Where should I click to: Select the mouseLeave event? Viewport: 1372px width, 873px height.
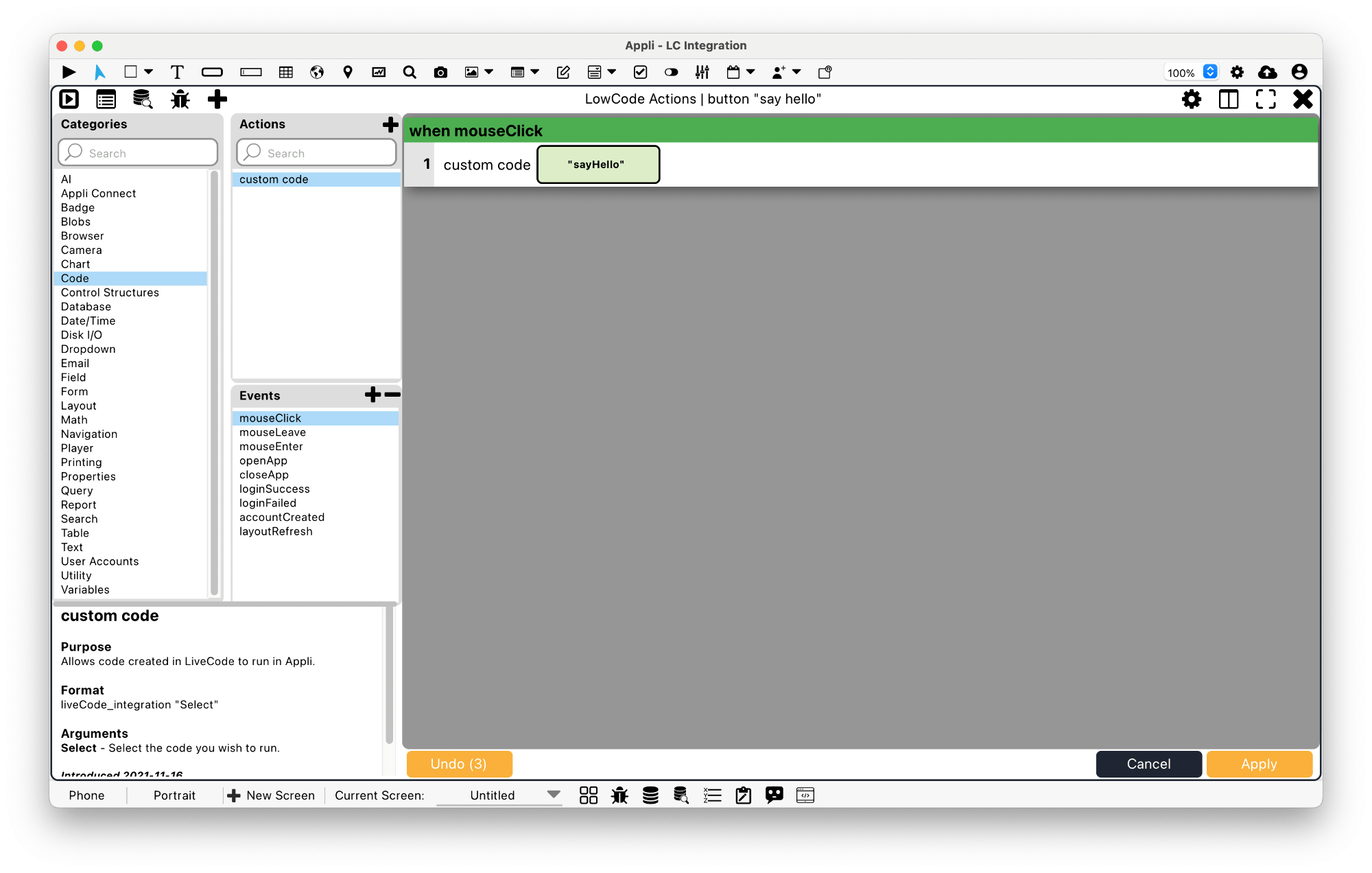tap(272, 432)
